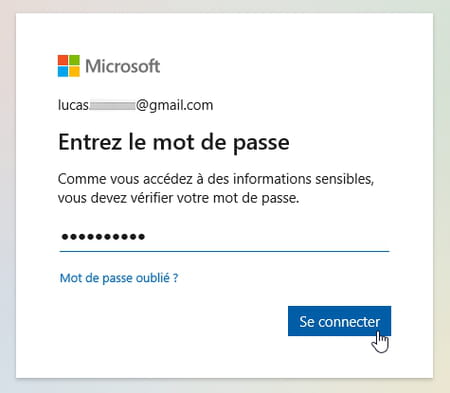
Task: Click the blue square in Microsoft logo
Action: 63,71
